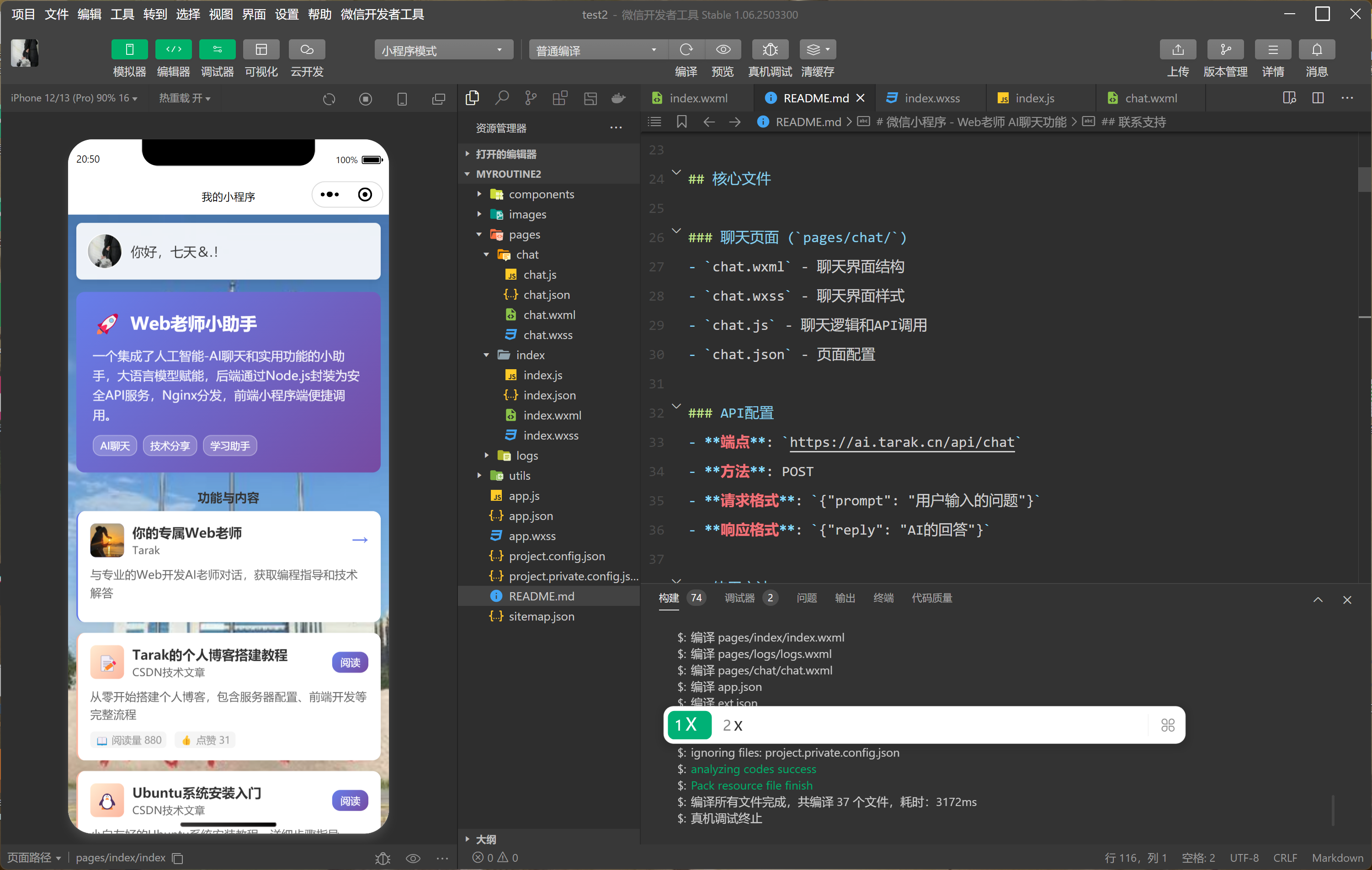
Task: Switch to the index.wxml tab
Action: [x=698, y=98]
